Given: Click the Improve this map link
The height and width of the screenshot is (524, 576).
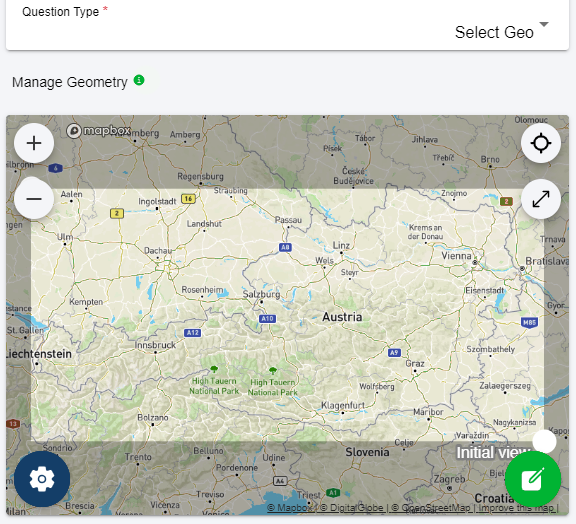Looking at the screenshot, I should (516, 508).
